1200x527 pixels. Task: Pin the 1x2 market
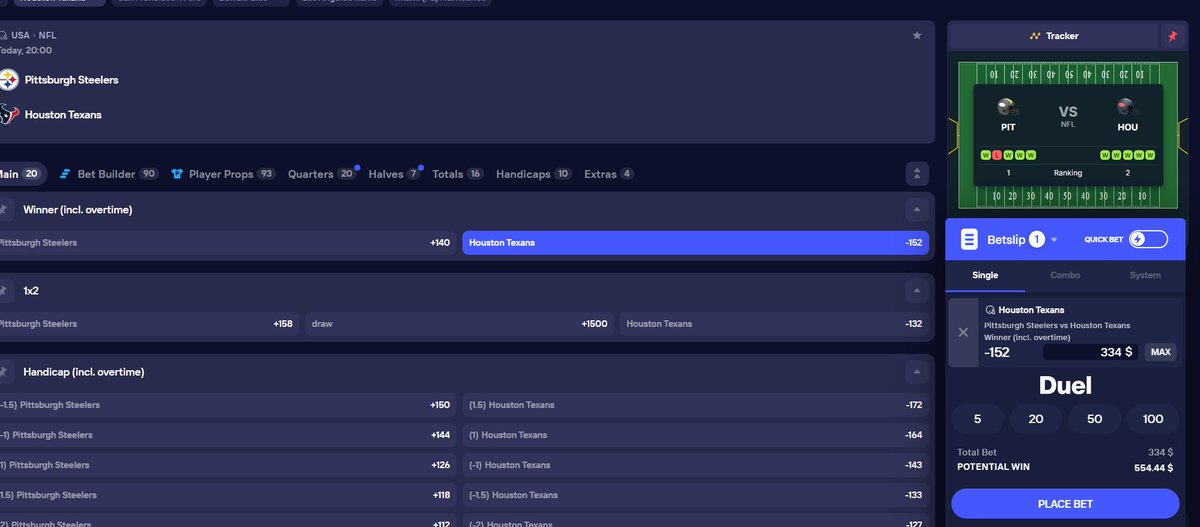(3, 291)
